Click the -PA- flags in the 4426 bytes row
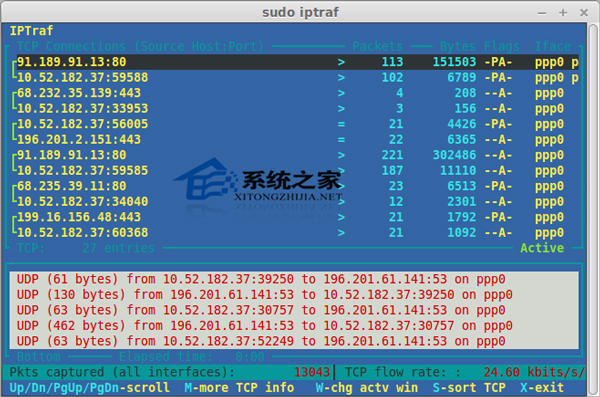The image size is (600, 397). (498, 124)
